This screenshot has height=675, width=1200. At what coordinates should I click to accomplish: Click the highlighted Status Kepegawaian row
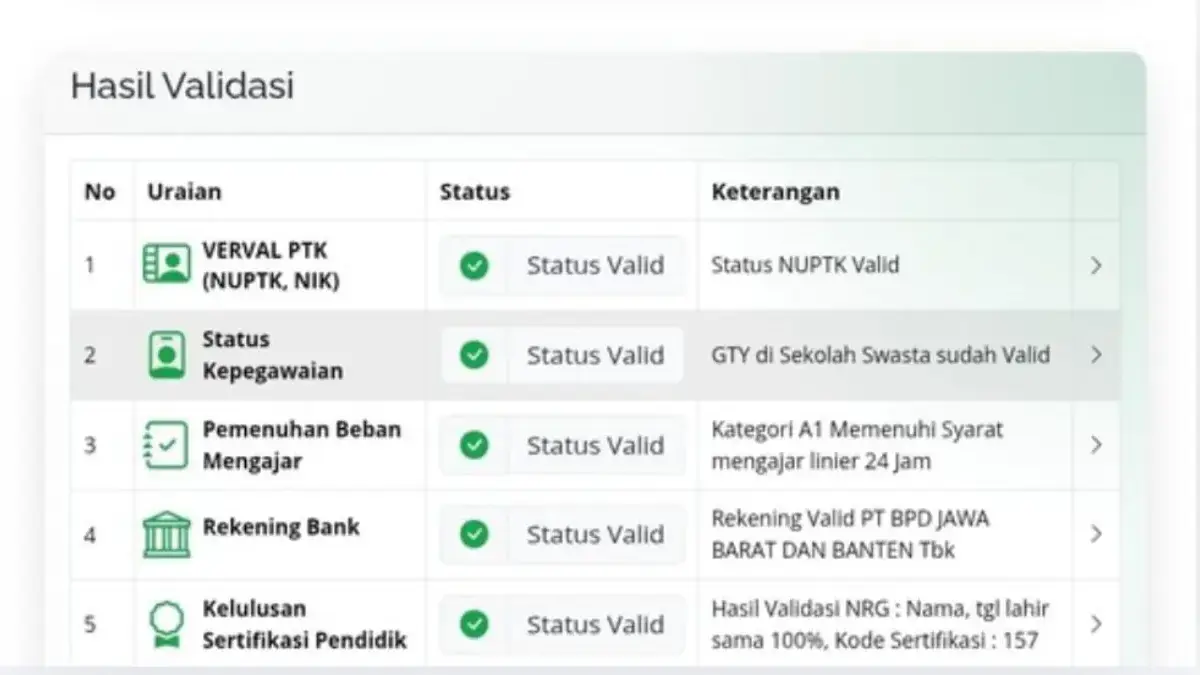point(600,355)
